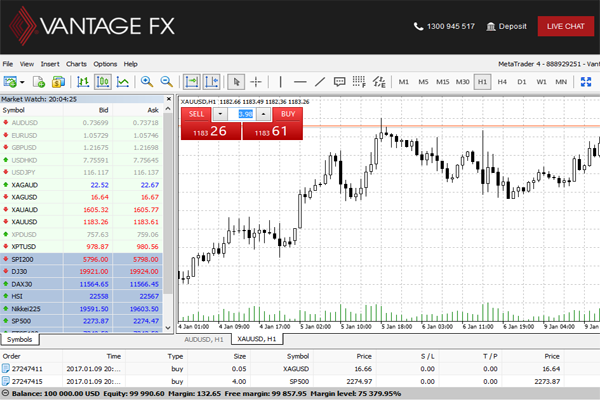
Task: Select the horizontal line drawing tool
Action: tap(300, 82)
